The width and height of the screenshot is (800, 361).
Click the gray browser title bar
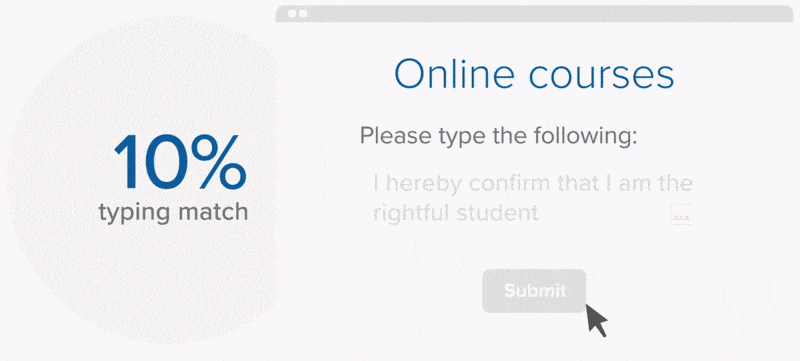click(534, 14)
